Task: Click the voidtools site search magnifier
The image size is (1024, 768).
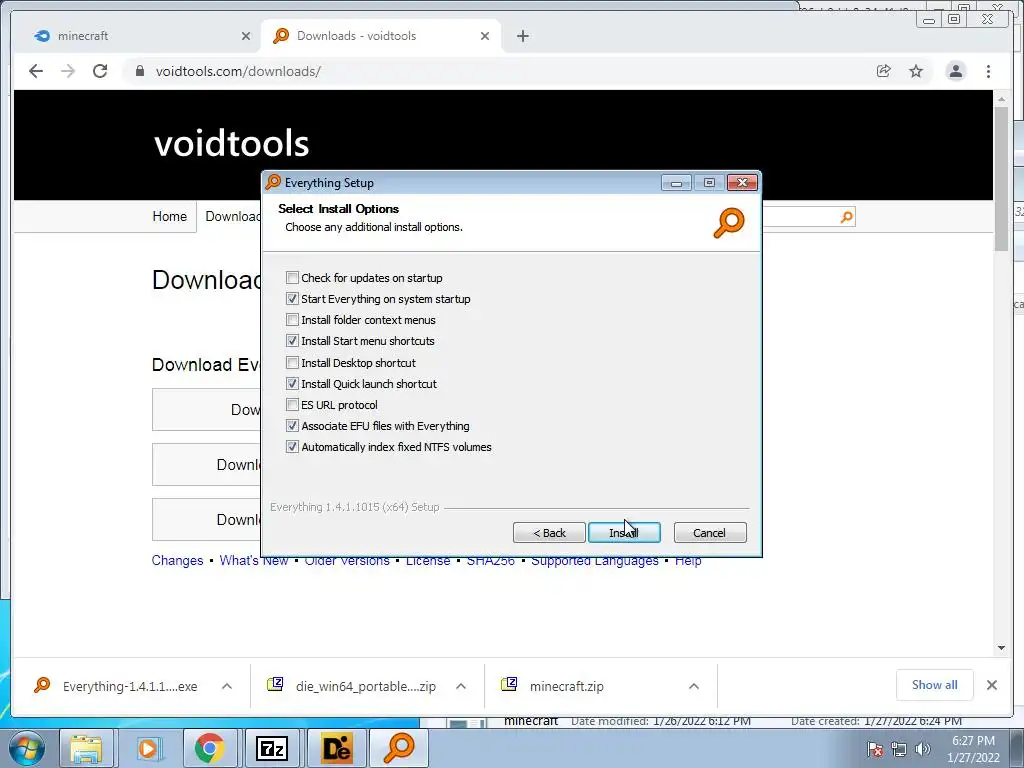Action: (846, 217)
